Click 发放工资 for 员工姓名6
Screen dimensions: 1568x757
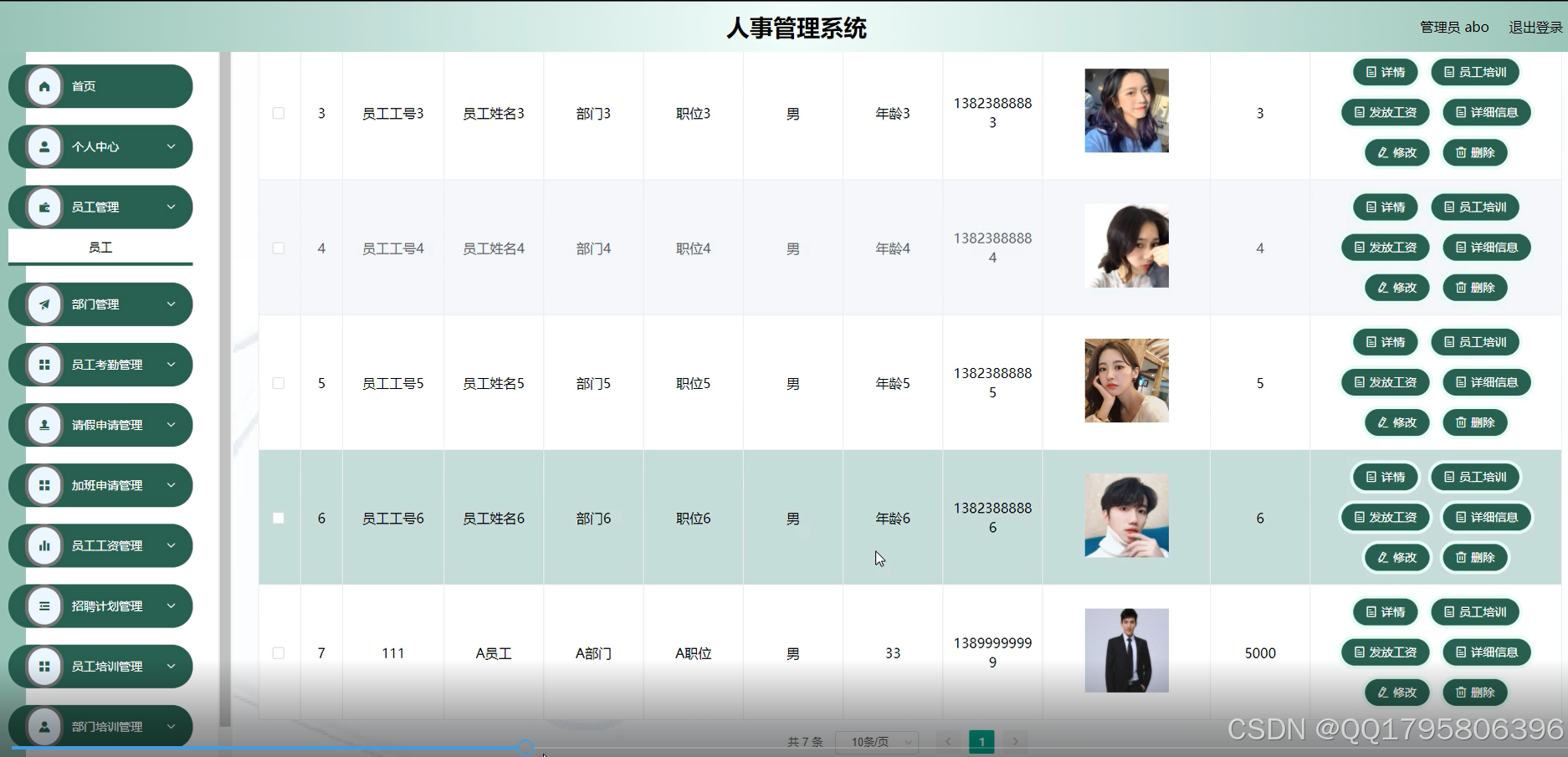[x=1385, y=517]
